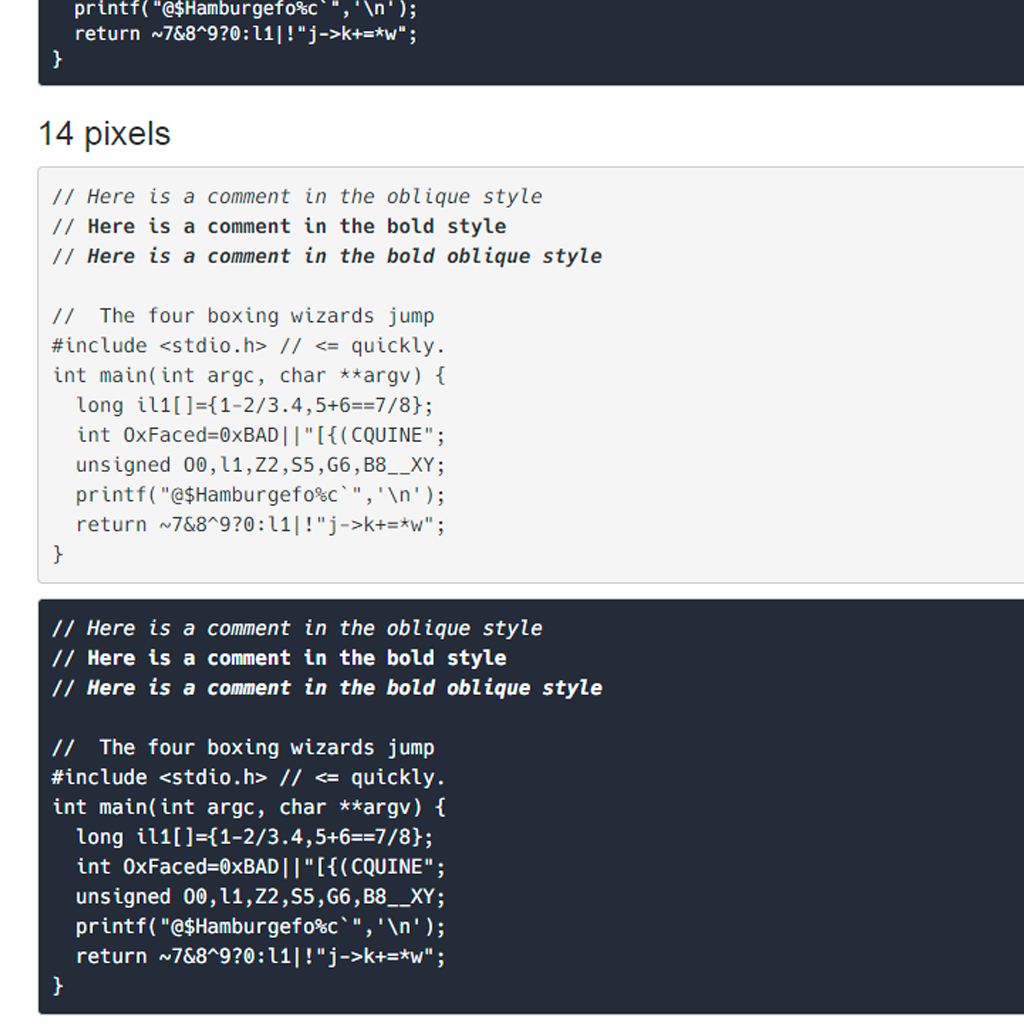
Task: Click bold oblique comment in bottom dark block
Action: click(327, 689)
